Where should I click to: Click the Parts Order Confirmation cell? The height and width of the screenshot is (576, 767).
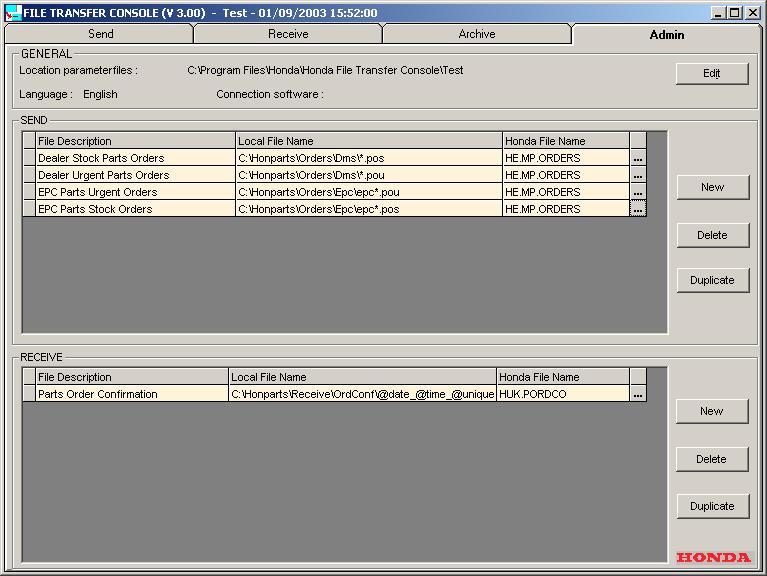pyautogui.click(x=132, y=394)
